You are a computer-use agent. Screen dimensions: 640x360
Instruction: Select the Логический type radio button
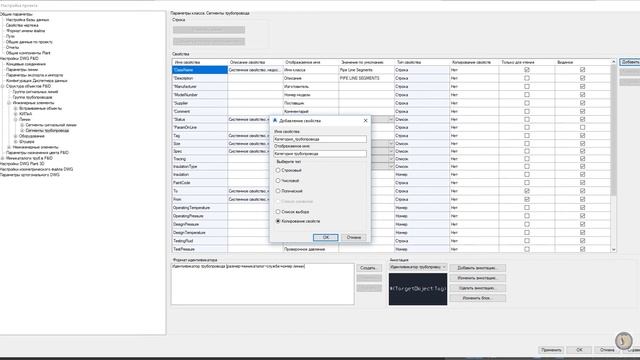[x=278, y=191]
